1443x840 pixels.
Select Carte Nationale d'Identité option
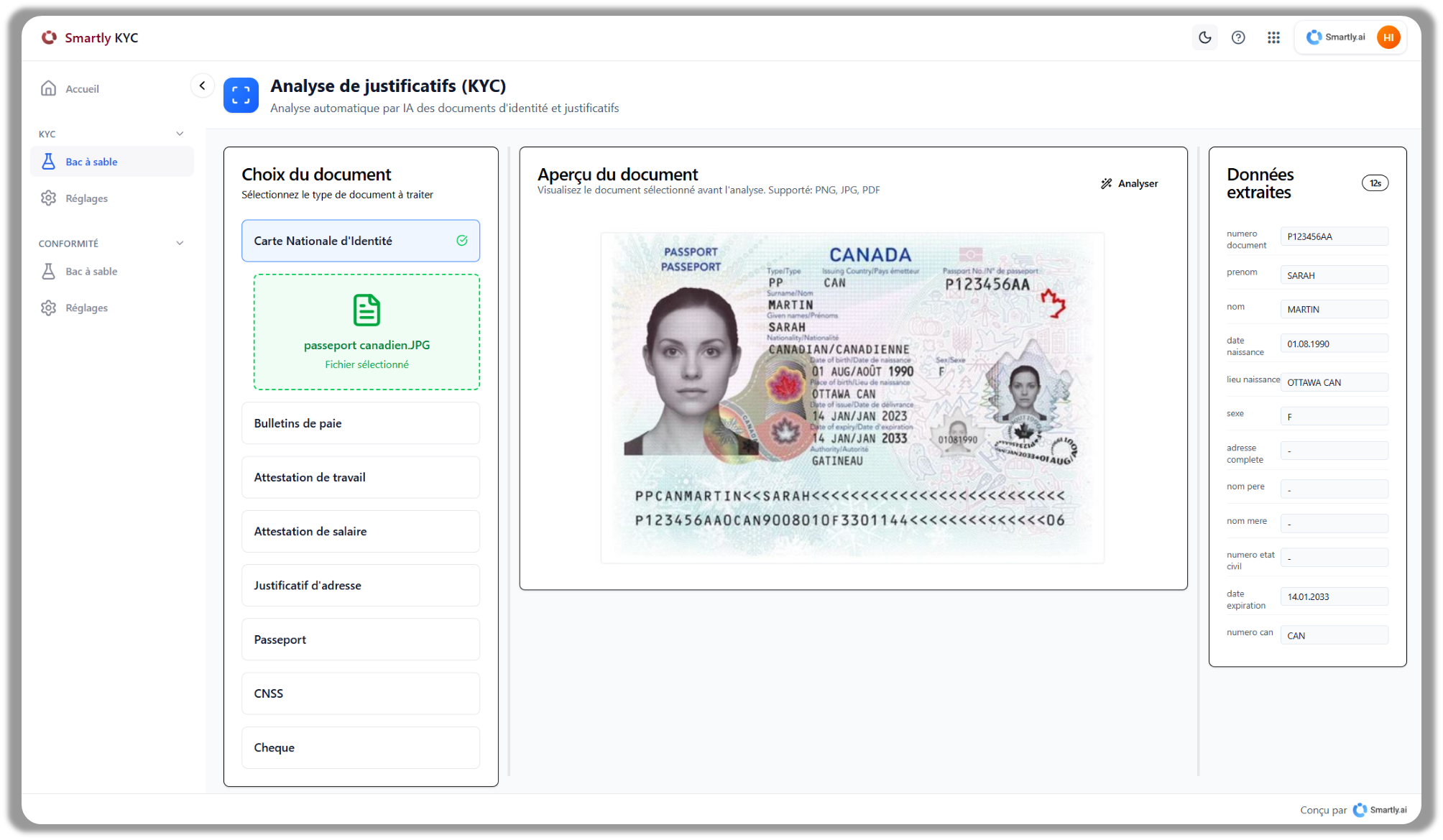pos(360,241)
